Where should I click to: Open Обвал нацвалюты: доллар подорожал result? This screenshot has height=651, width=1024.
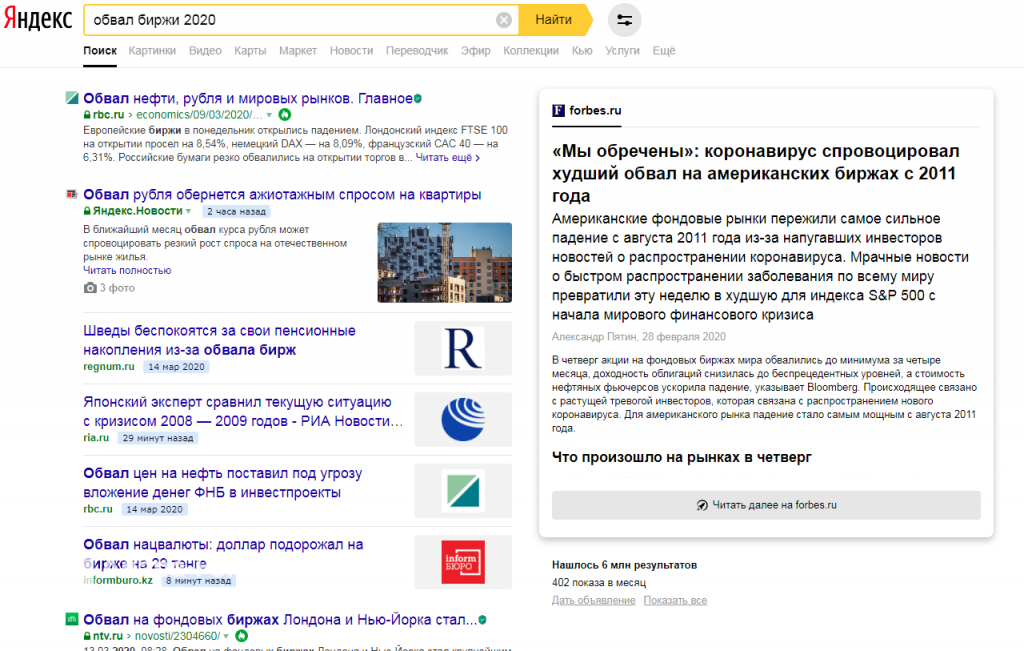[x=223, y=554]
